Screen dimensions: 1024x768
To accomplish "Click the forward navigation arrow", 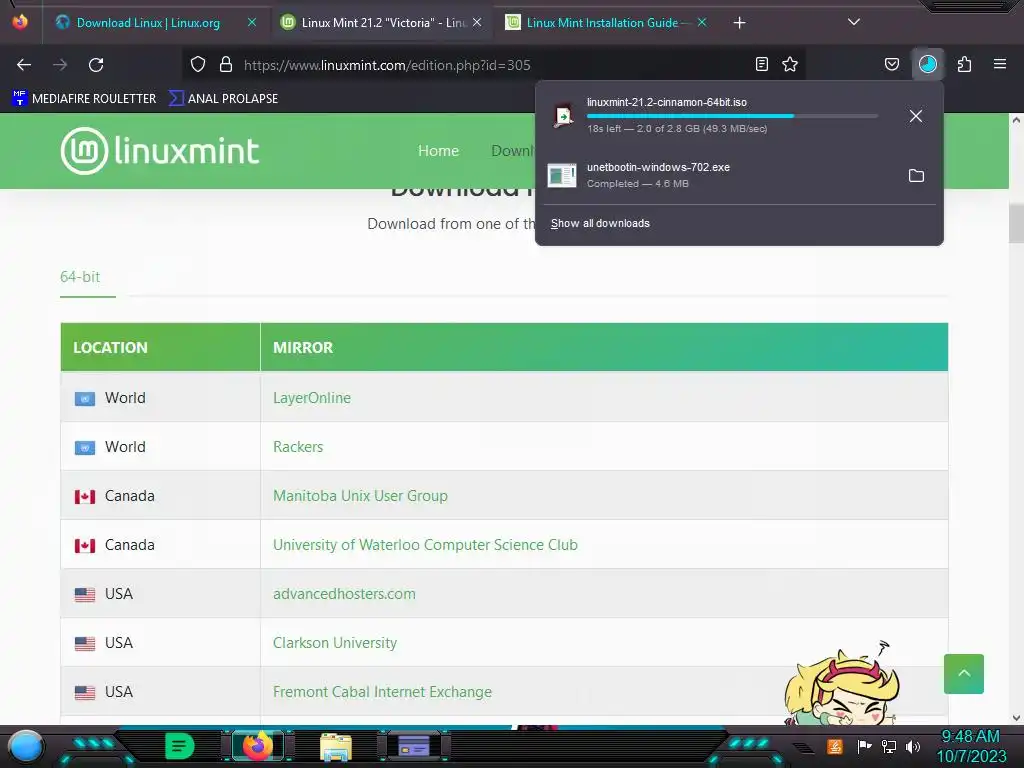I will [x=60, y=65].
